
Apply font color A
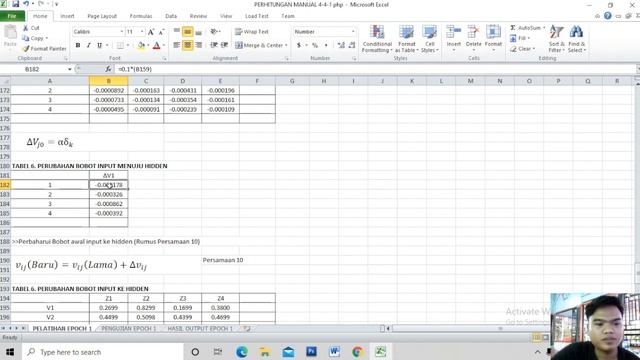coord(156,45)
